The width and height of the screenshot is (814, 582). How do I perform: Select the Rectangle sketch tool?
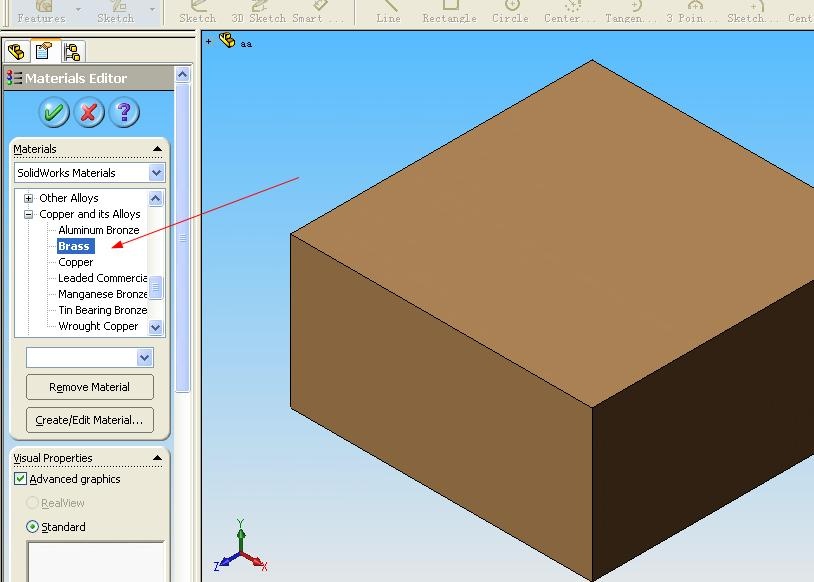[450, 12]
